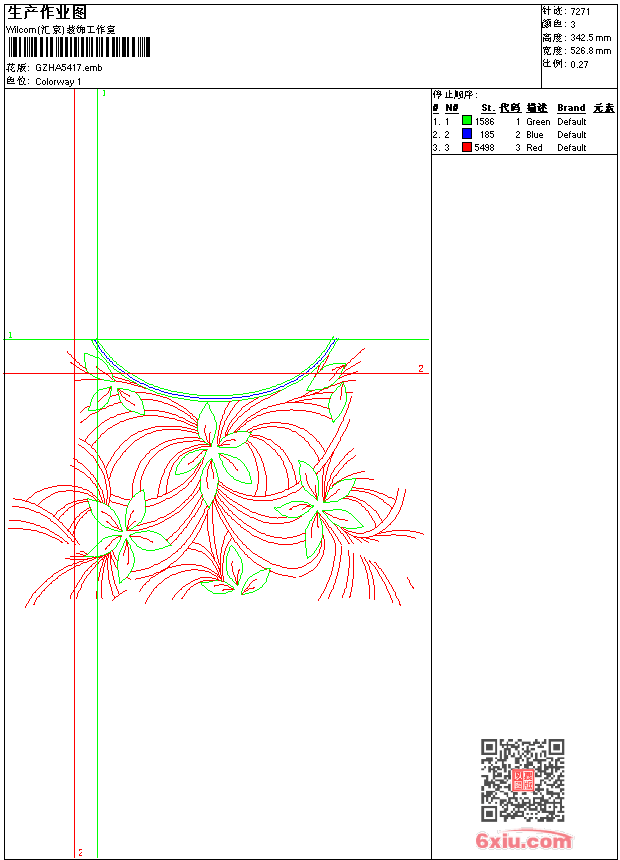
Task: Click the 代码 column header
Action: (x=510, y=108)
